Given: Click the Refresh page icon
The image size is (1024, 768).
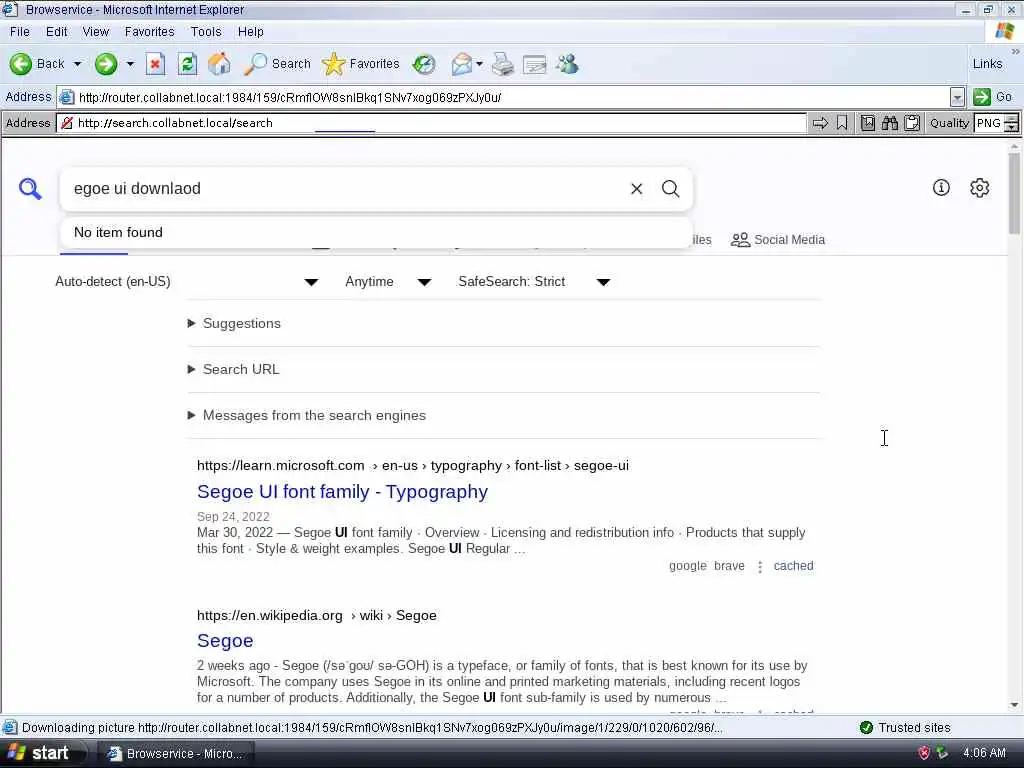Looking at the screenshot, I should [187, 63].
